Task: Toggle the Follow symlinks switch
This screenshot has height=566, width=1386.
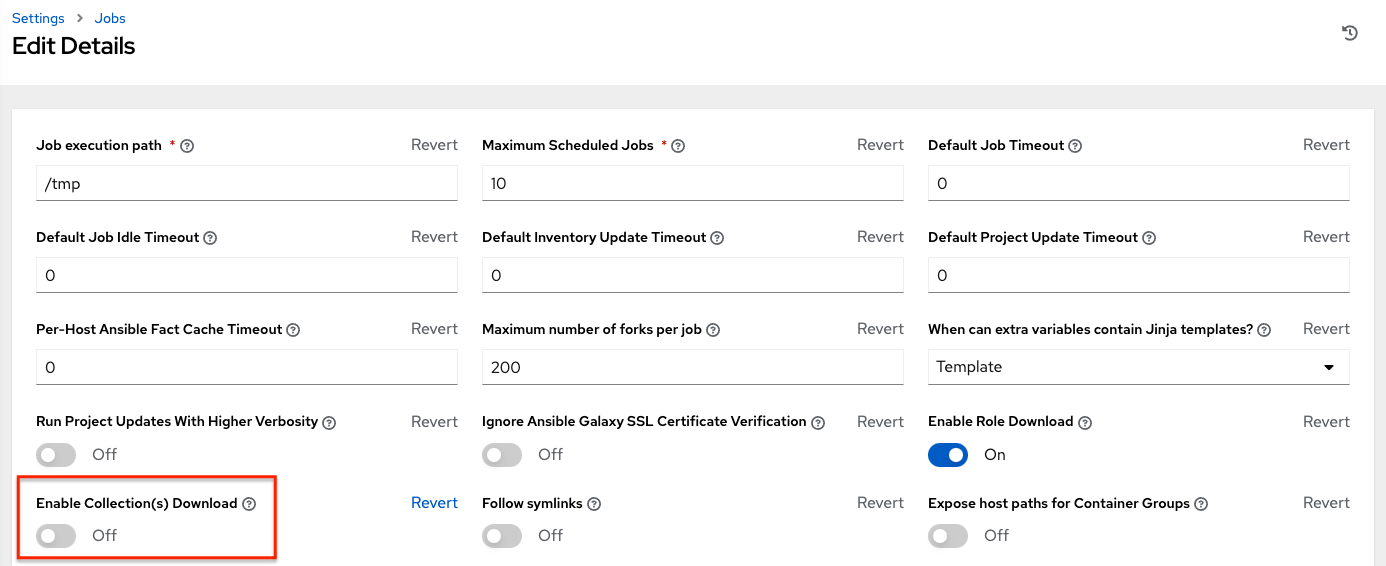Action: [x=502, y=536]
